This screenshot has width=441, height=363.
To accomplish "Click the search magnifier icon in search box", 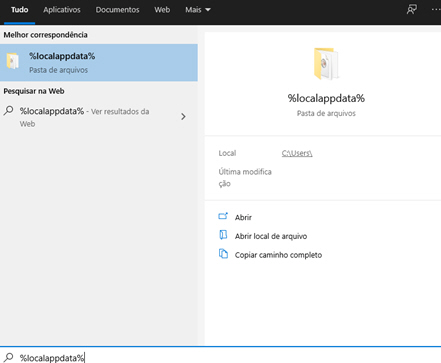I will 9,357.
